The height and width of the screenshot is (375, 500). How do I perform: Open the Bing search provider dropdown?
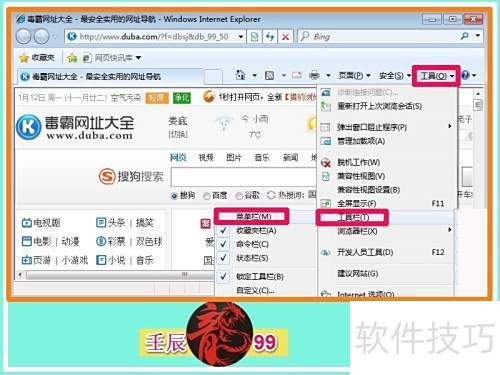click(478, 36)
